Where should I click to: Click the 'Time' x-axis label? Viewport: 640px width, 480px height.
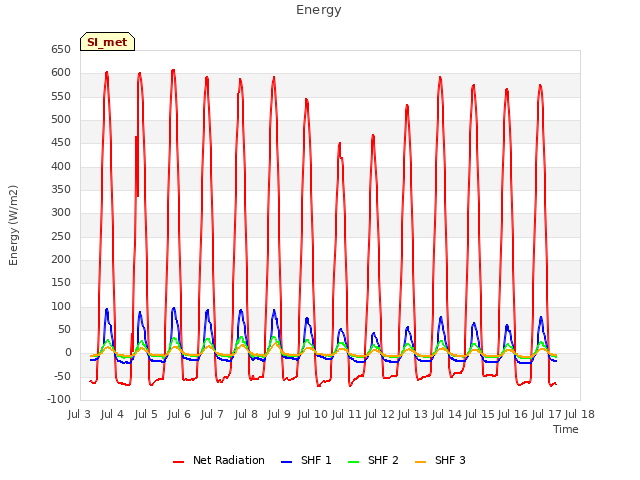click(566, 429)
